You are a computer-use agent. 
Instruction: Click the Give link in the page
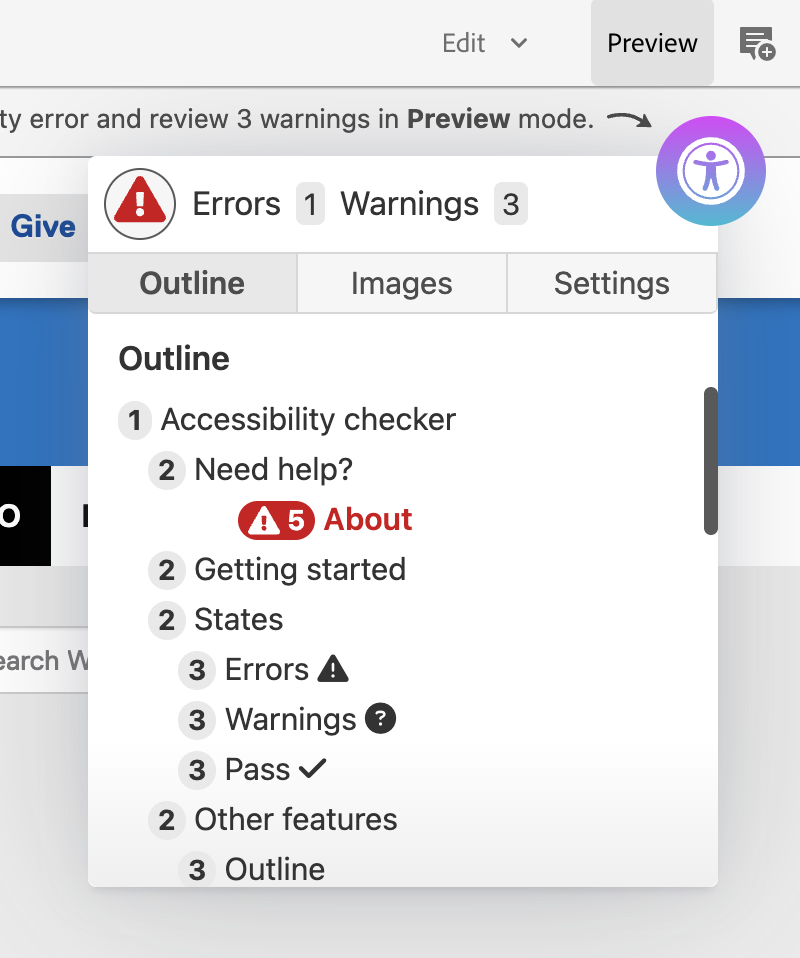click(x=43, y=227)
